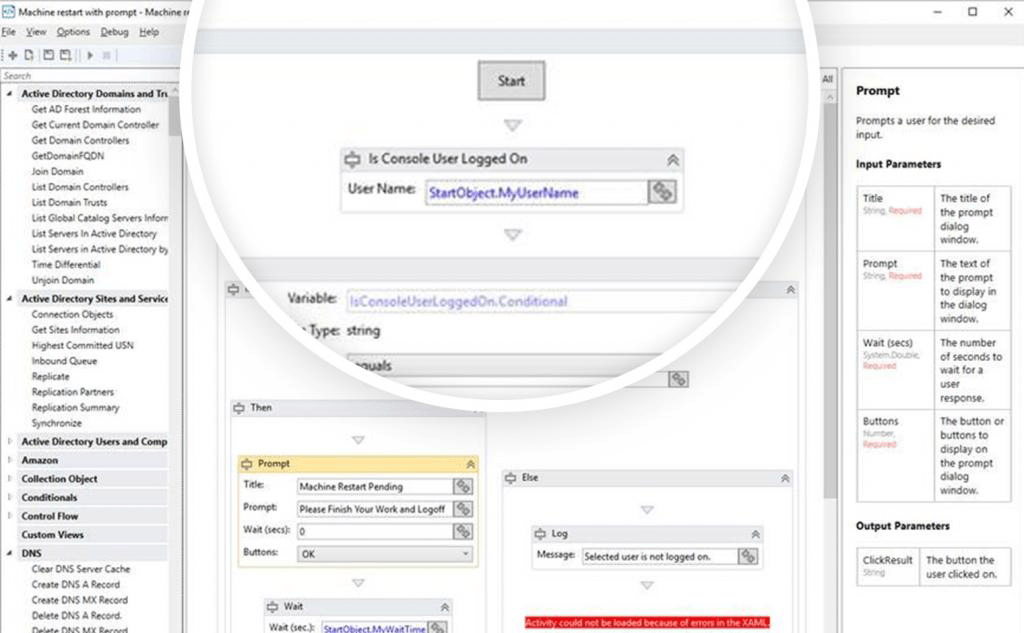Click ClickResult in Output Parameters table
Screen dimensions: 1024x633
point(886,560)
